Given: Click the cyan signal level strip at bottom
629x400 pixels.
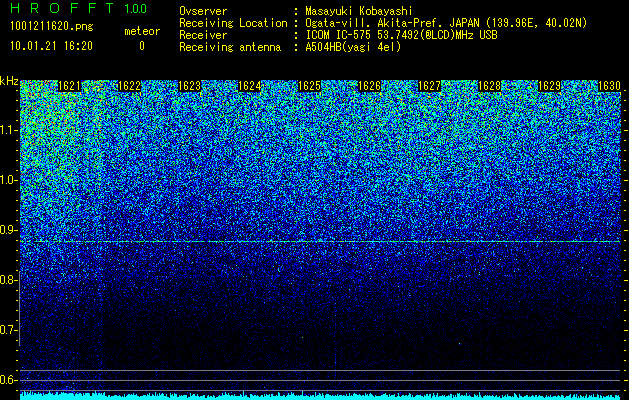Looking at the screenshot, I should click(x=320, y=396).
